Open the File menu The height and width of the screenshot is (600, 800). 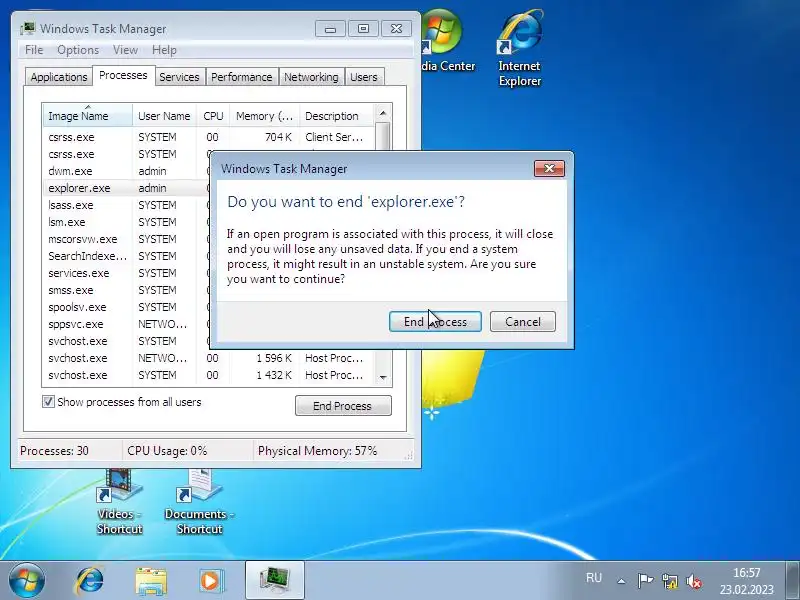coord(34,50)
